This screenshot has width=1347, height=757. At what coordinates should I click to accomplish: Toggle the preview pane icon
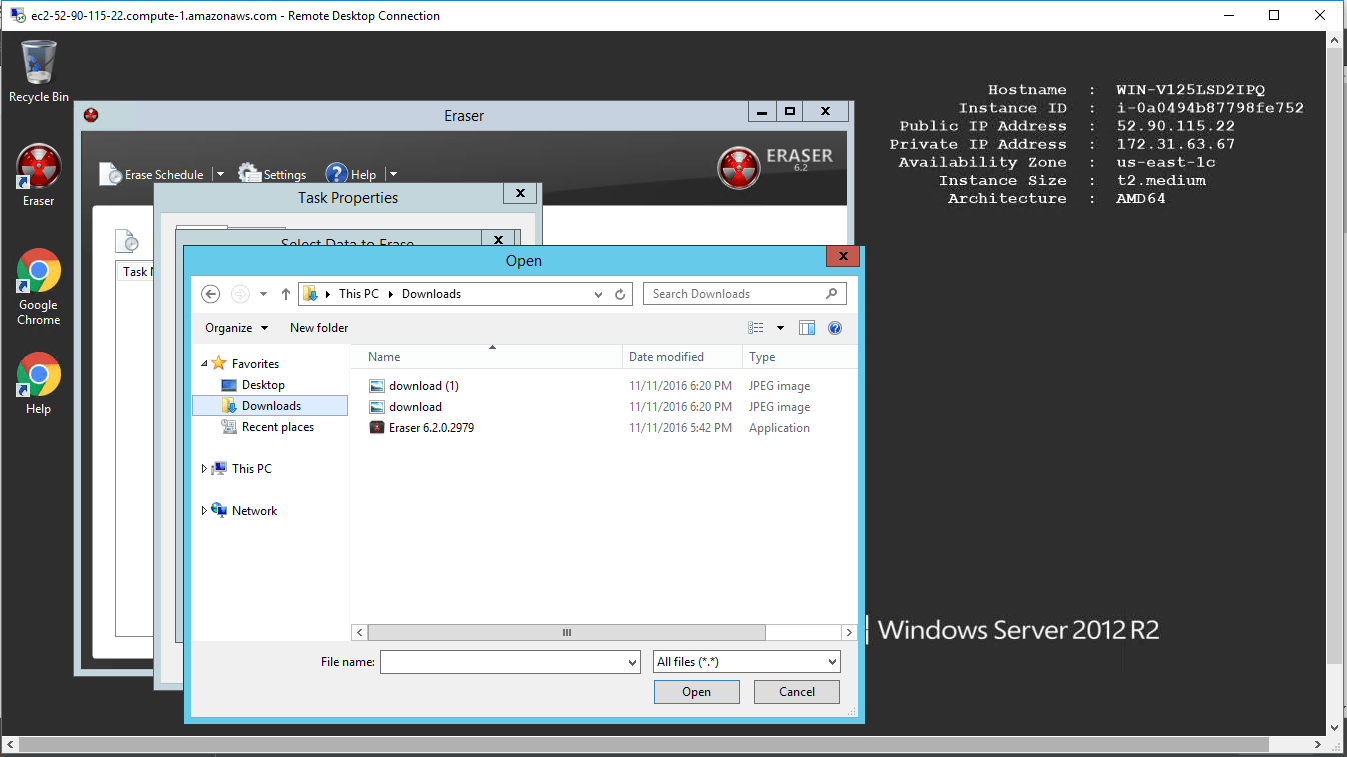807,328
